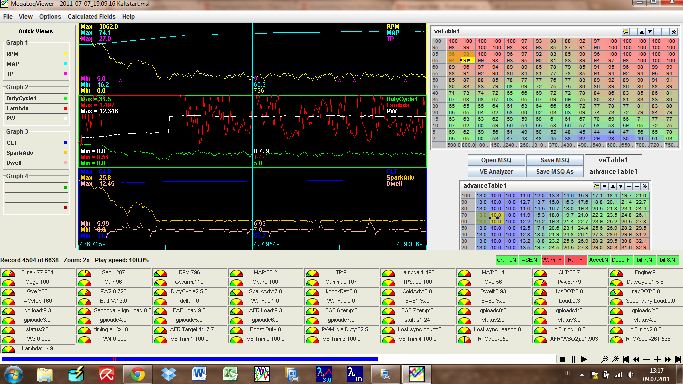The width and height of the screenshot is (683, 384).
Task: Click up-arrow increment icon in veTable1 header
Action: coord(642,32)
